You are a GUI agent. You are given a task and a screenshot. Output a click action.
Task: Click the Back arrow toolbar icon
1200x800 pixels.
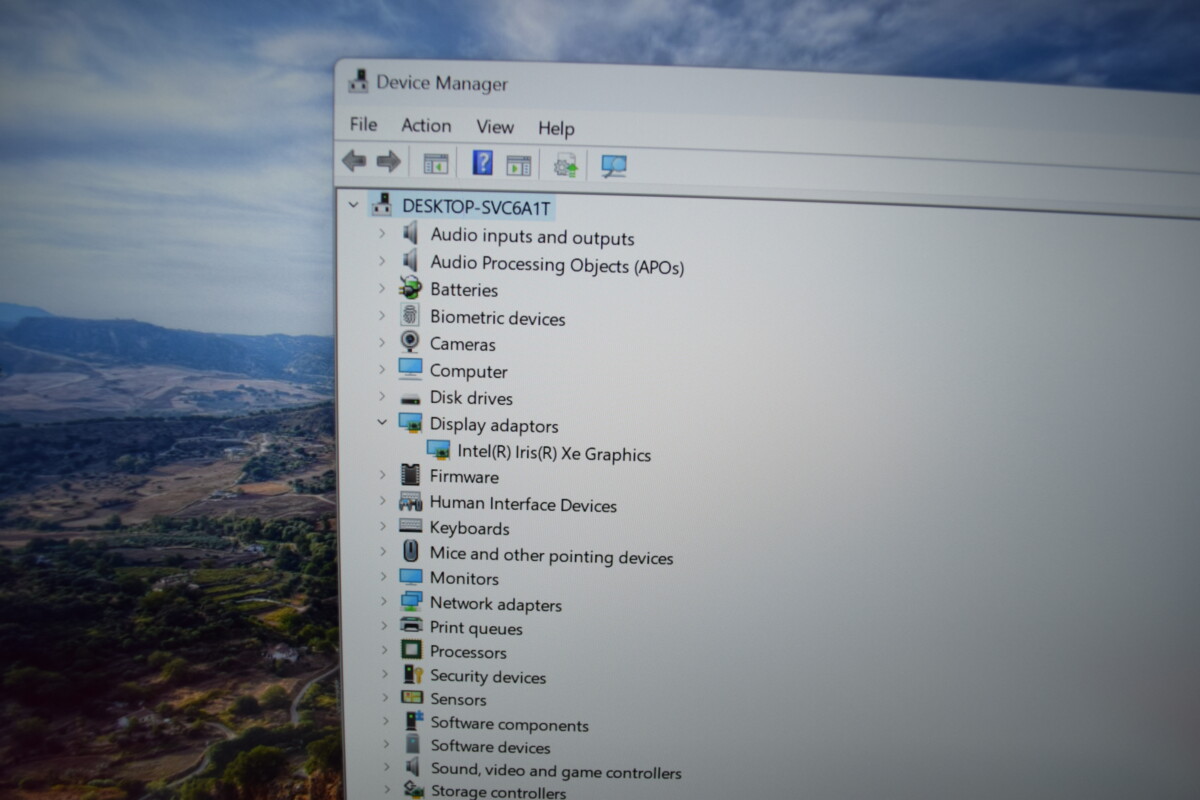pos(354,160)
